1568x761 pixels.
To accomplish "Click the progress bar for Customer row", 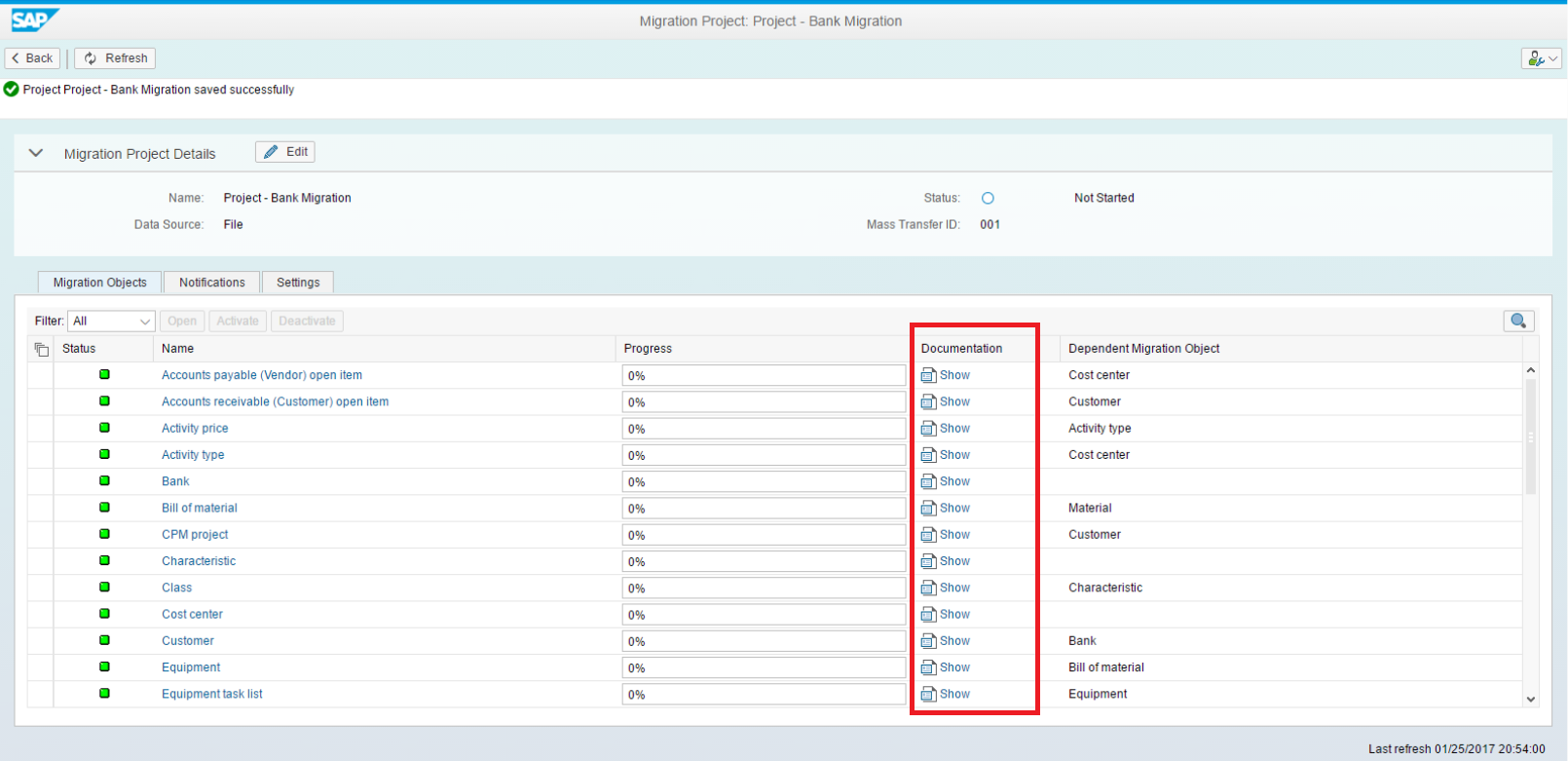I will [764, 641].
